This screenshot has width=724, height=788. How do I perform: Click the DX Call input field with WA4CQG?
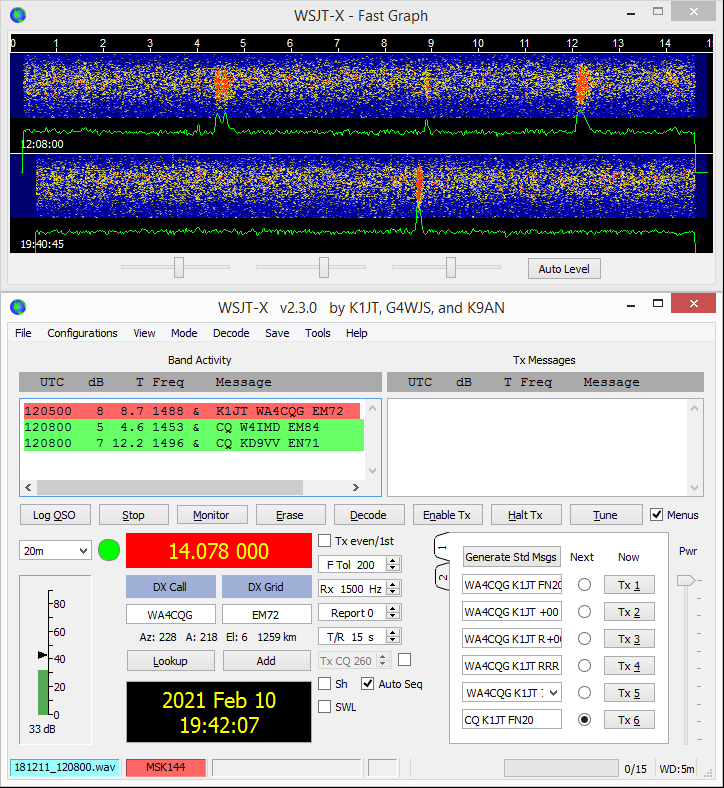[170, 614]
